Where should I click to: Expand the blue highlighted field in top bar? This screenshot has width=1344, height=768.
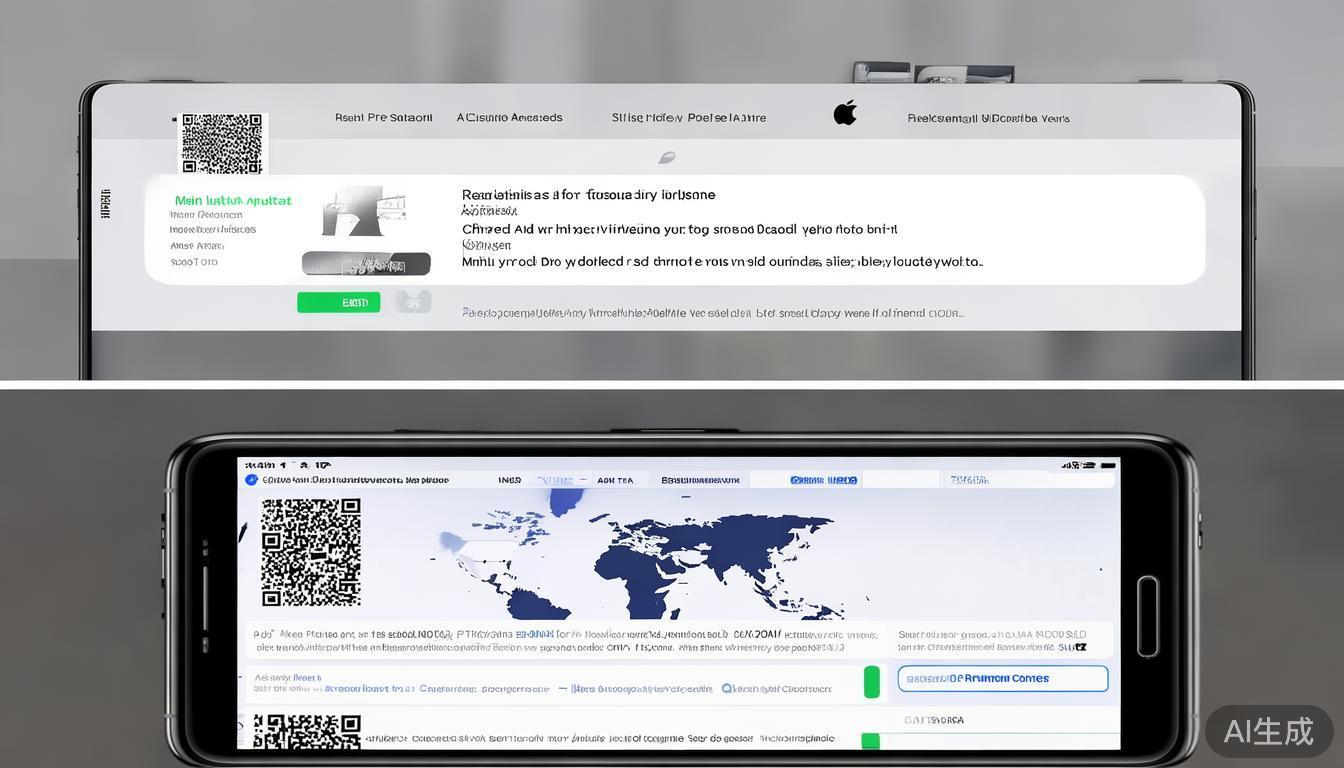(823, 480)
